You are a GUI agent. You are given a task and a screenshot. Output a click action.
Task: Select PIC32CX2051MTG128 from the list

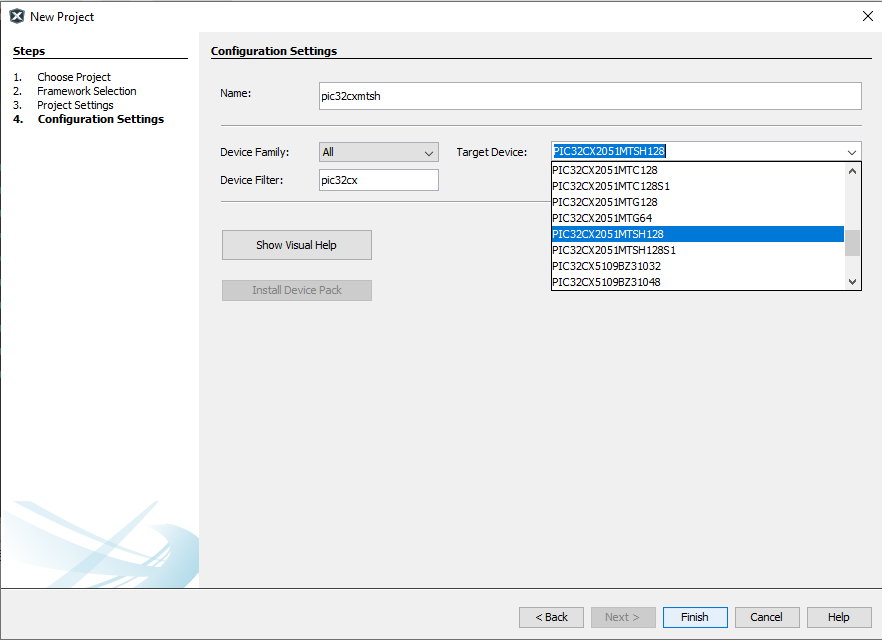[698, 202]
